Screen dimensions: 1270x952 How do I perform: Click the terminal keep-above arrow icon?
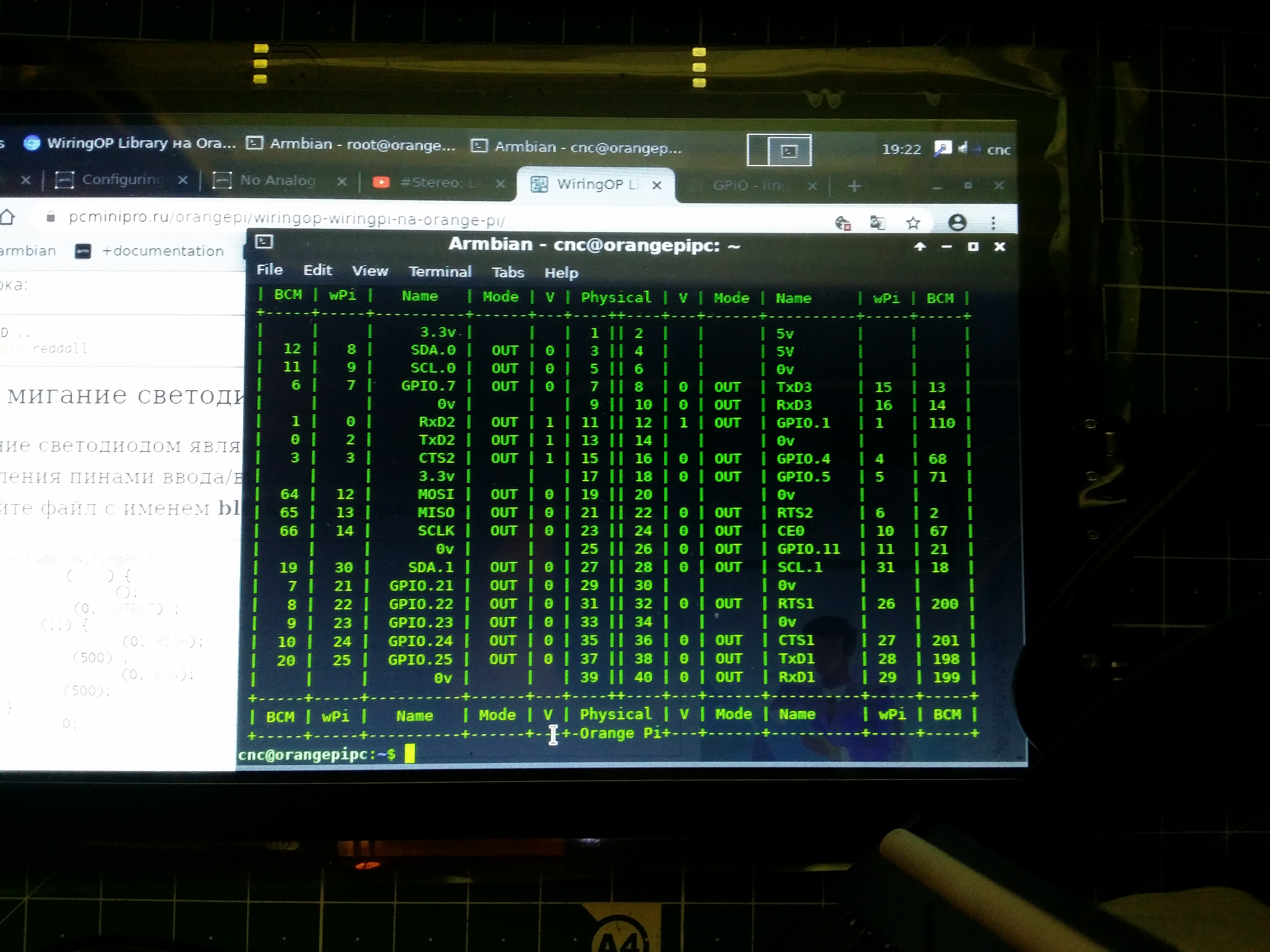click(919, 246)
